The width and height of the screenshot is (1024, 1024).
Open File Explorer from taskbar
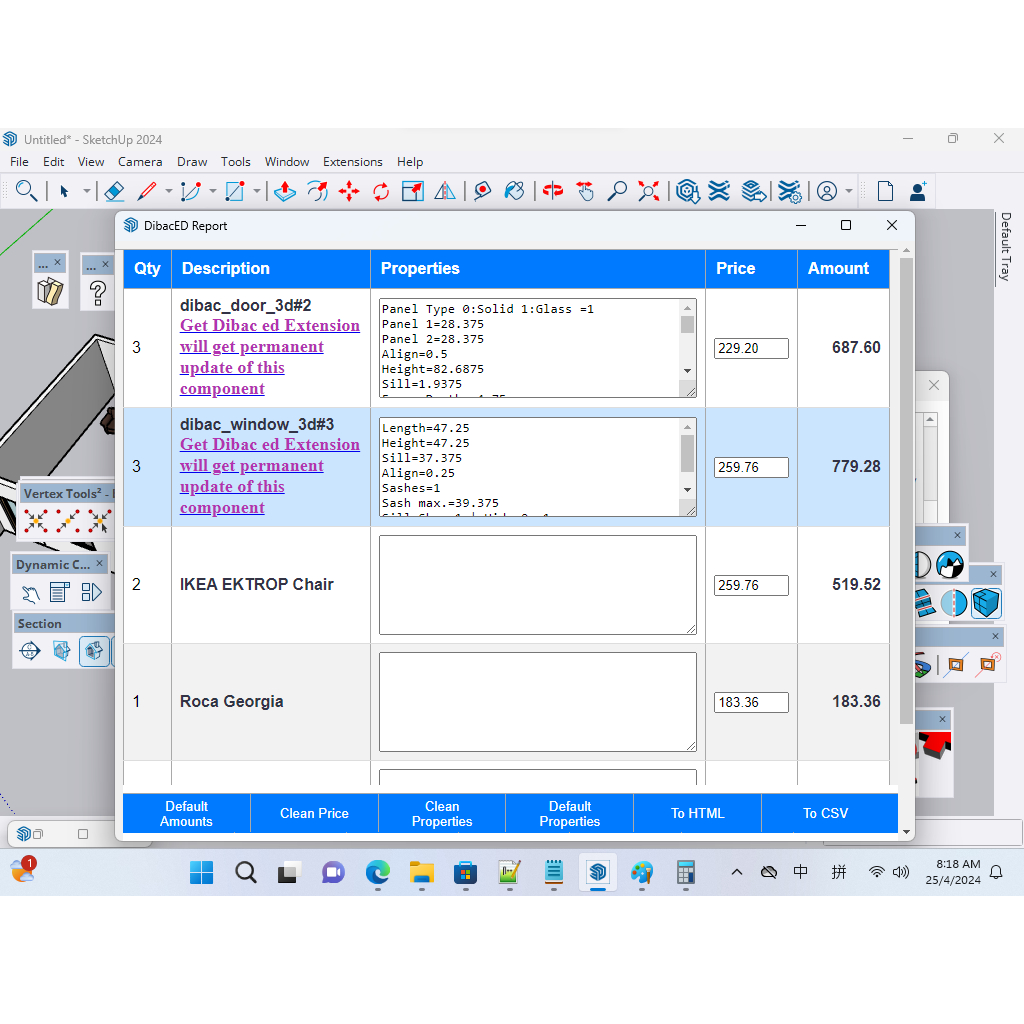tap(421, 872)
